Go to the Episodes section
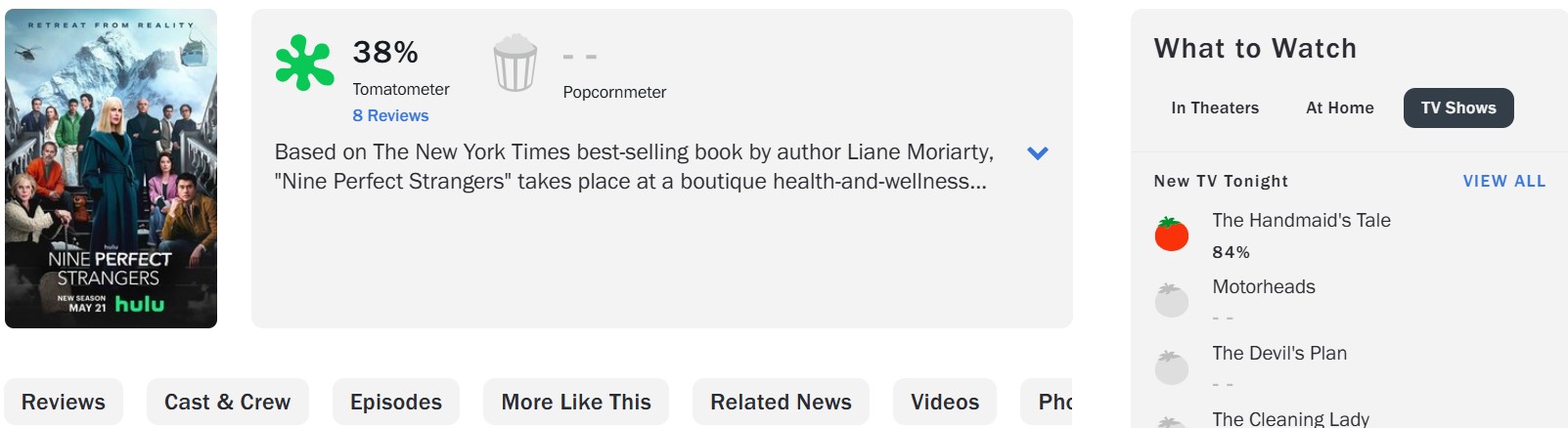The width and height of the screenshot is (1568, 428). (x=395, y=402)
